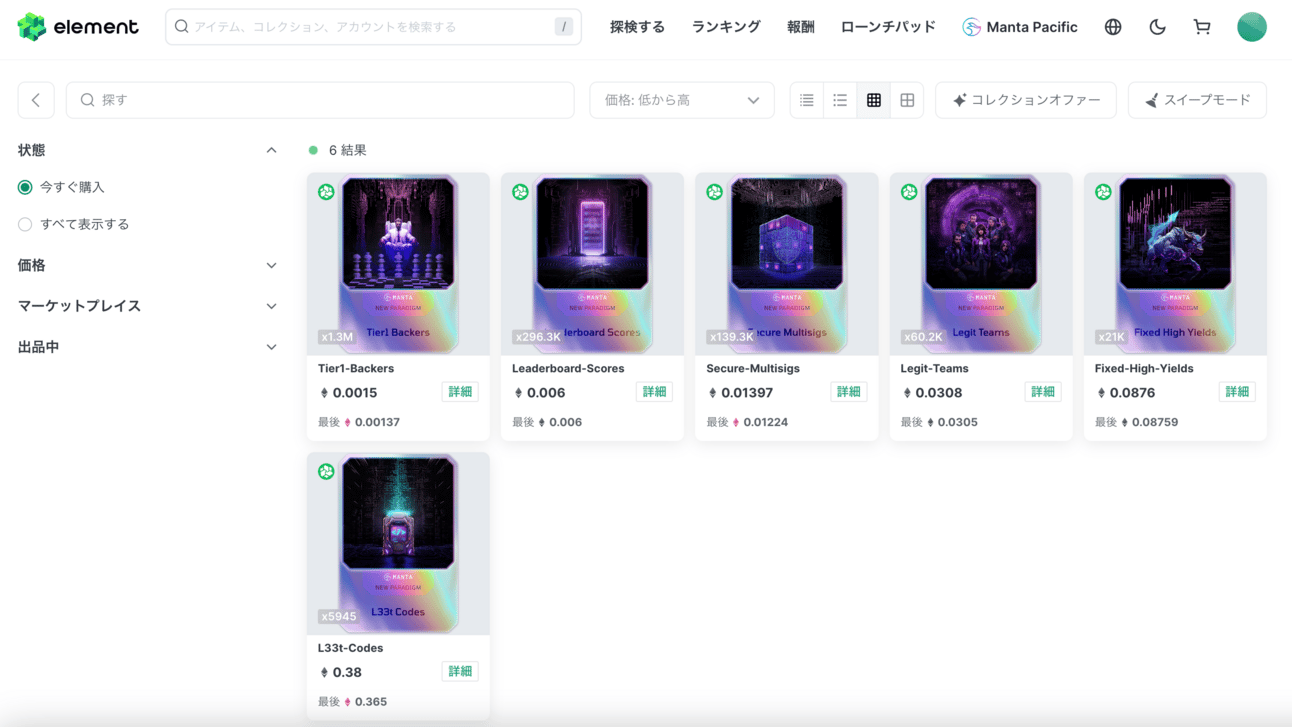Enable スイープモード button
The width and height of the screenshot is (1292, 727).
click(1197, 100)
